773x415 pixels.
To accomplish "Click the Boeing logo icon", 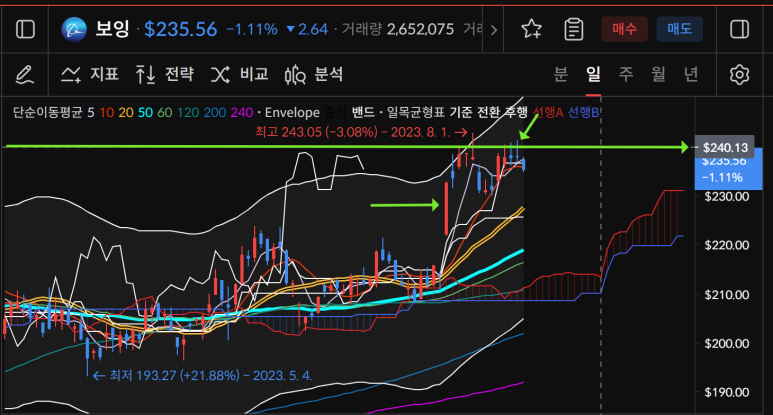I will [74, 30].
